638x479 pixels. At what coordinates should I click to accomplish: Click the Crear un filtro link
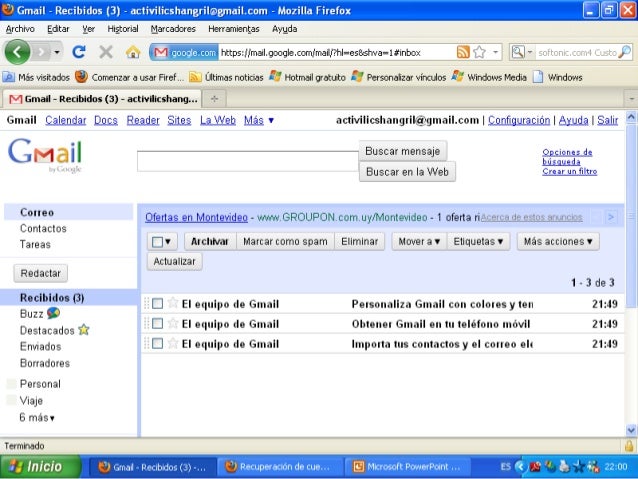[x=570, y=171]
